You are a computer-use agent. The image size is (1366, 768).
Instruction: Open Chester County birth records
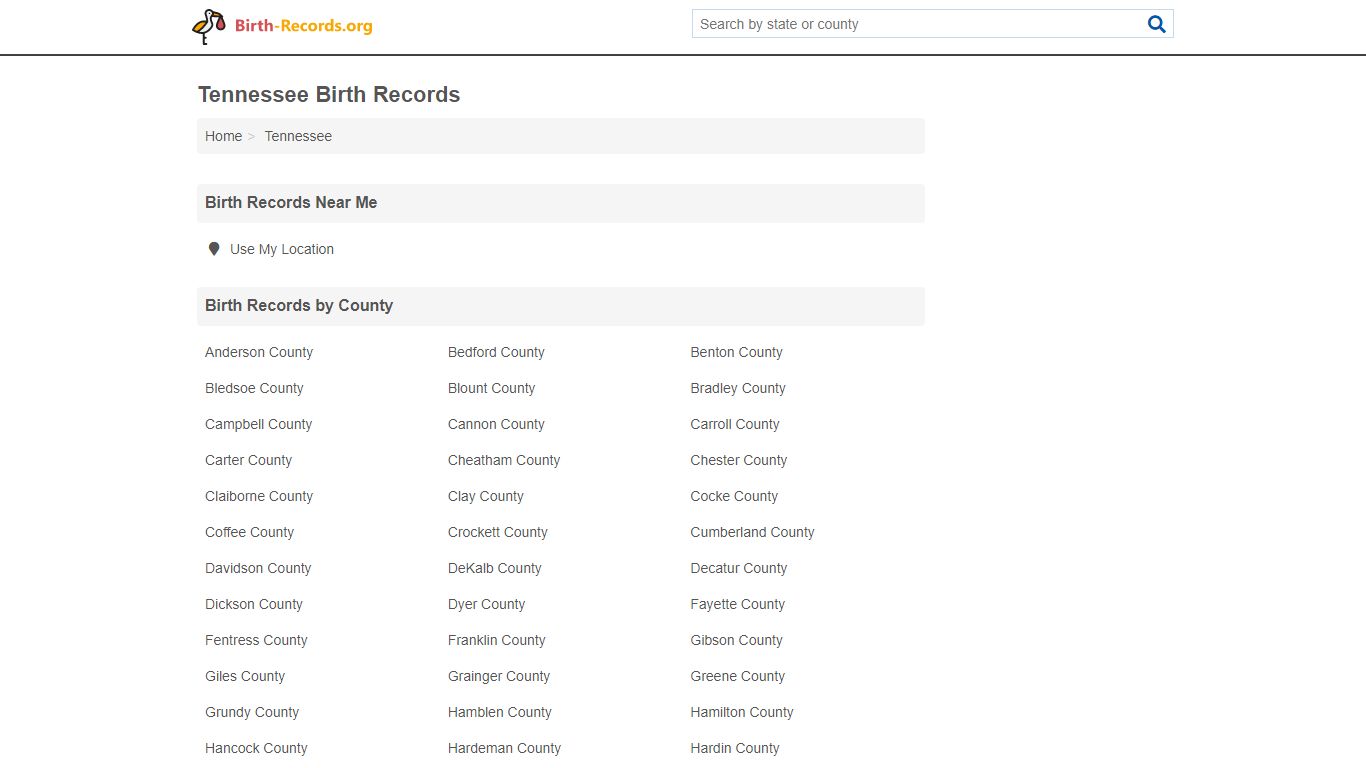[x=739, y=460]
